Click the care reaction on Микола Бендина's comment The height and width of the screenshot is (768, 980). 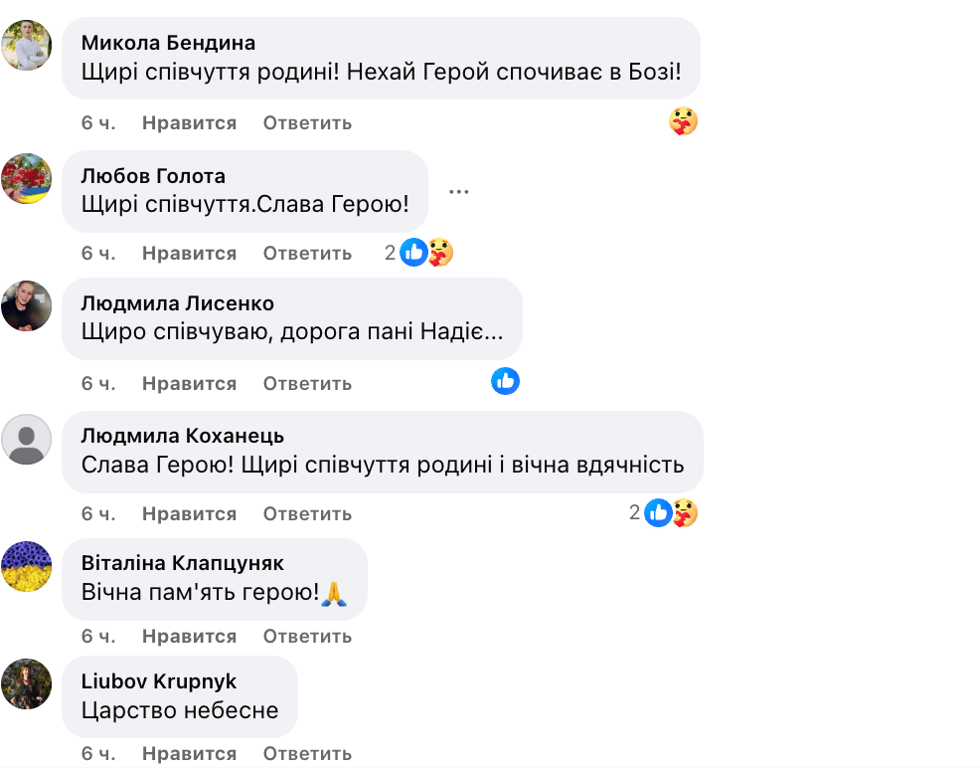683,122
